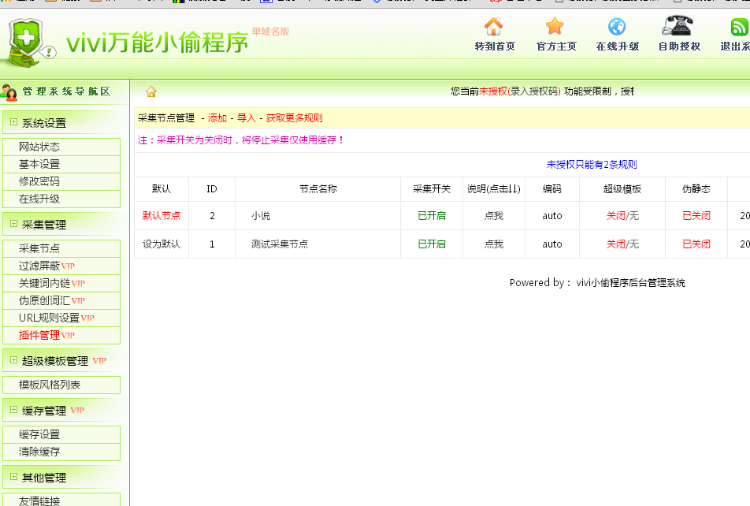Click the 在线升级 globe icon

point(617,26)
